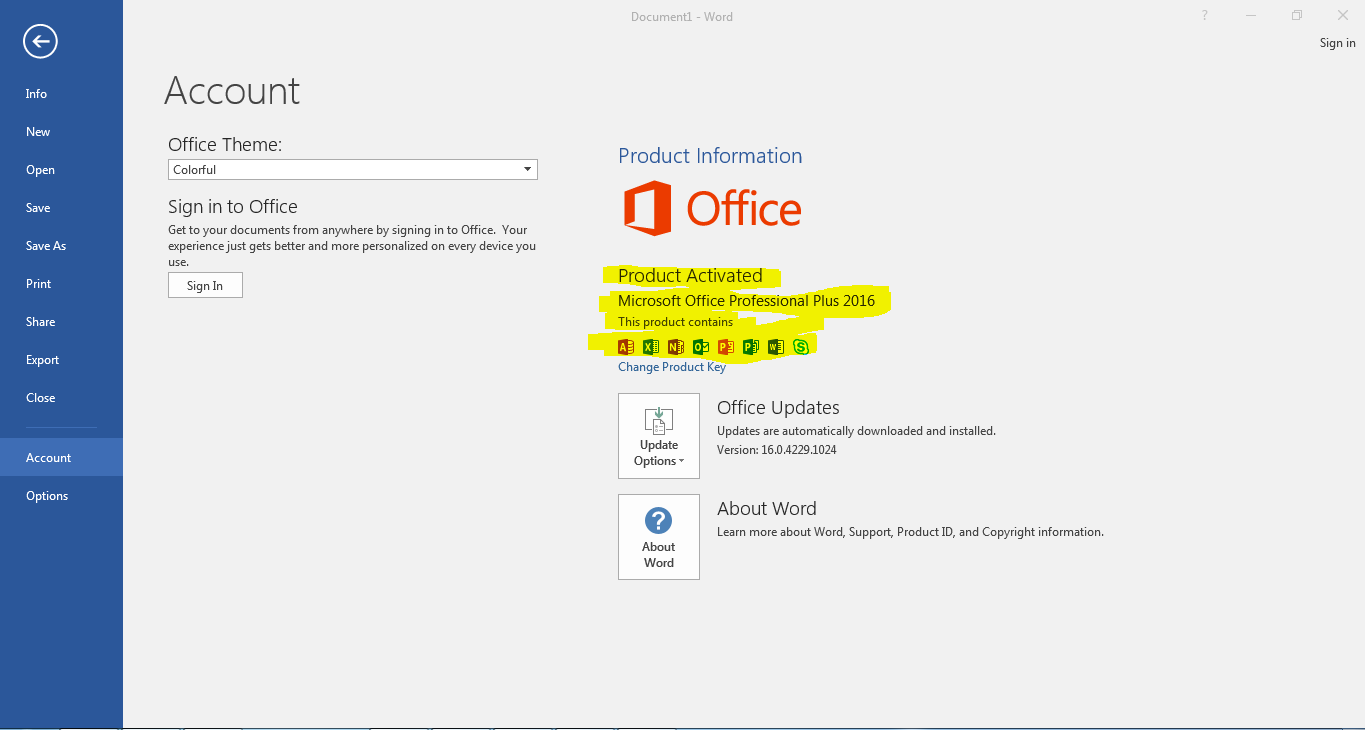This screenshot has height=730, width=1365.
Task: Click the OneNote product icon
Action: pos(676,347)
